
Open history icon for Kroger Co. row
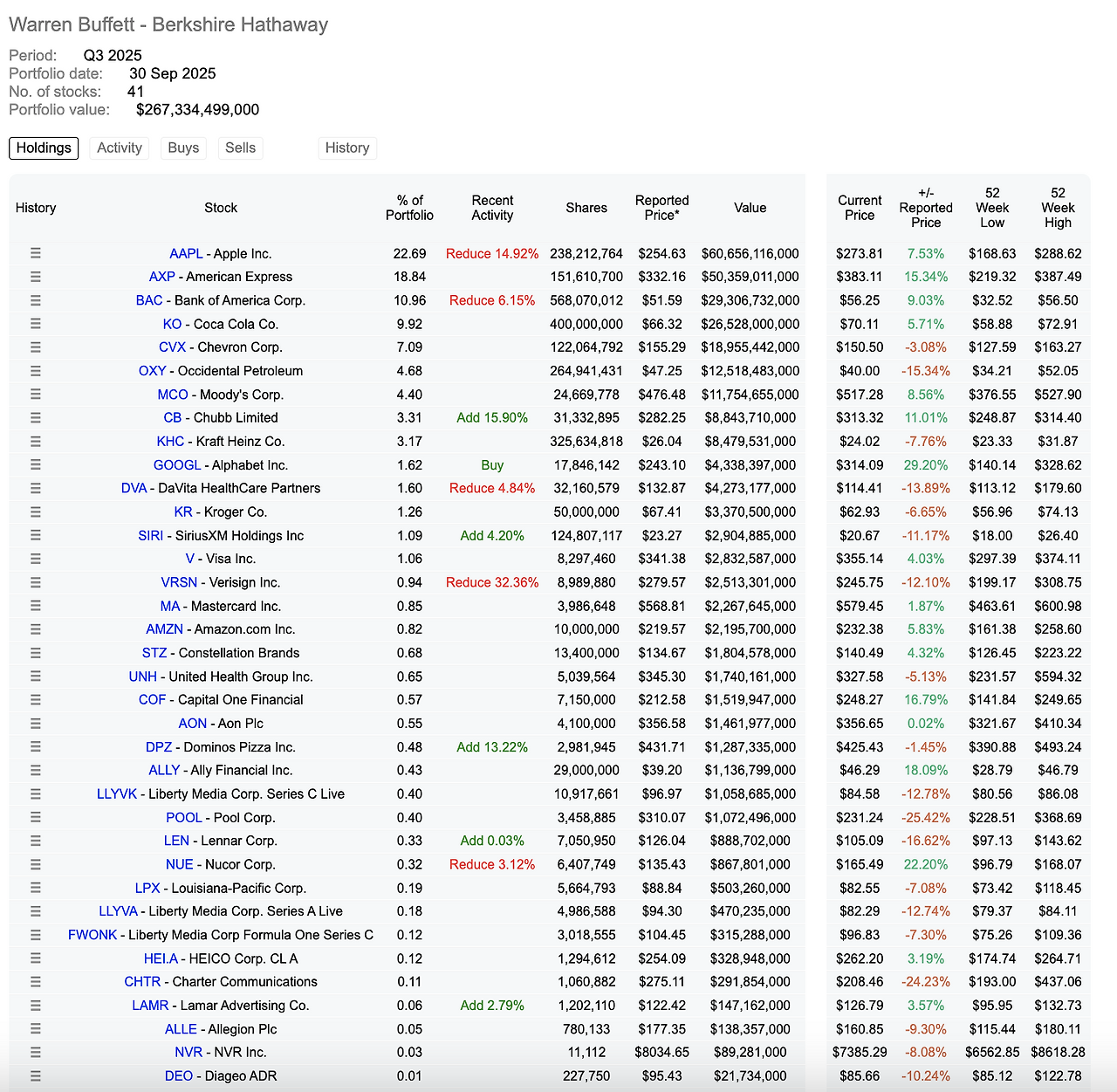tap(36, 512)
